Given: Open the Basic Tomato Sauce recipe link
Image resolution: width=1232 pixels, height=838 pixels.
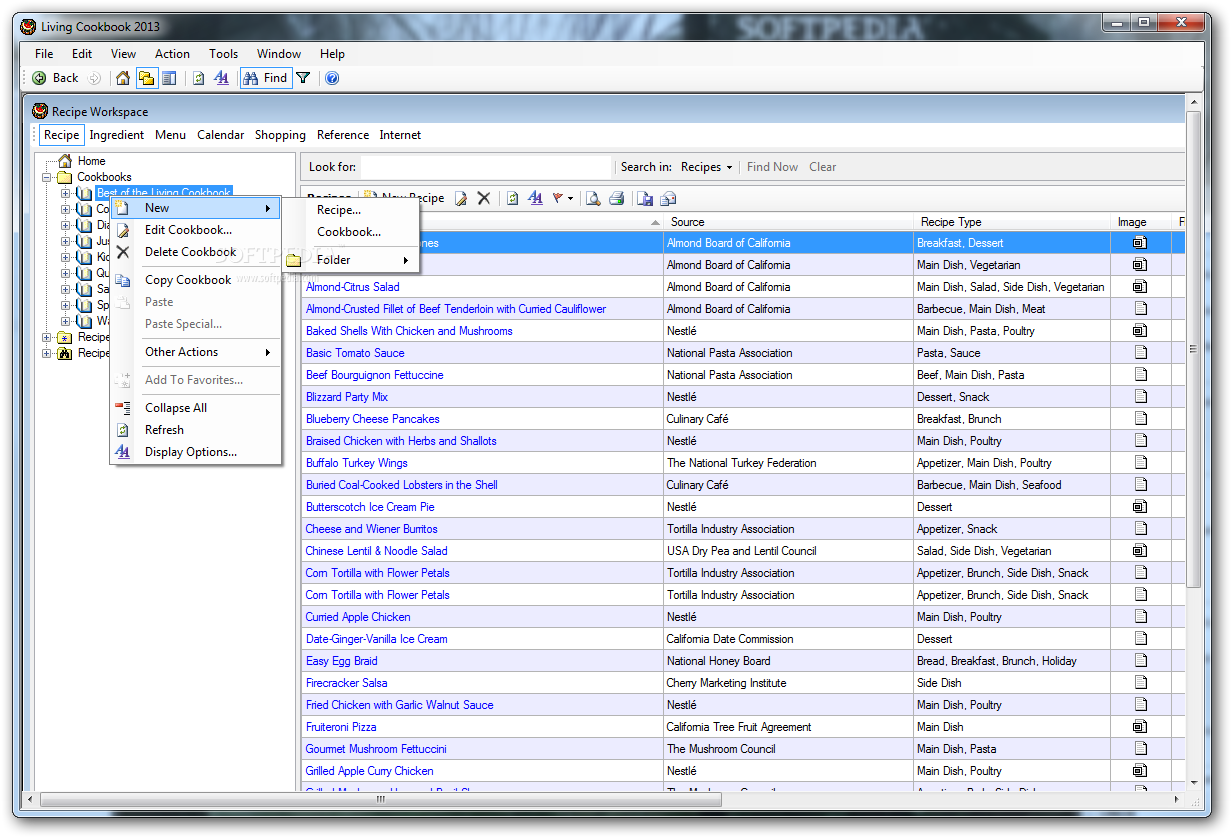Looking at the screenshot, I should click(355, 353).
